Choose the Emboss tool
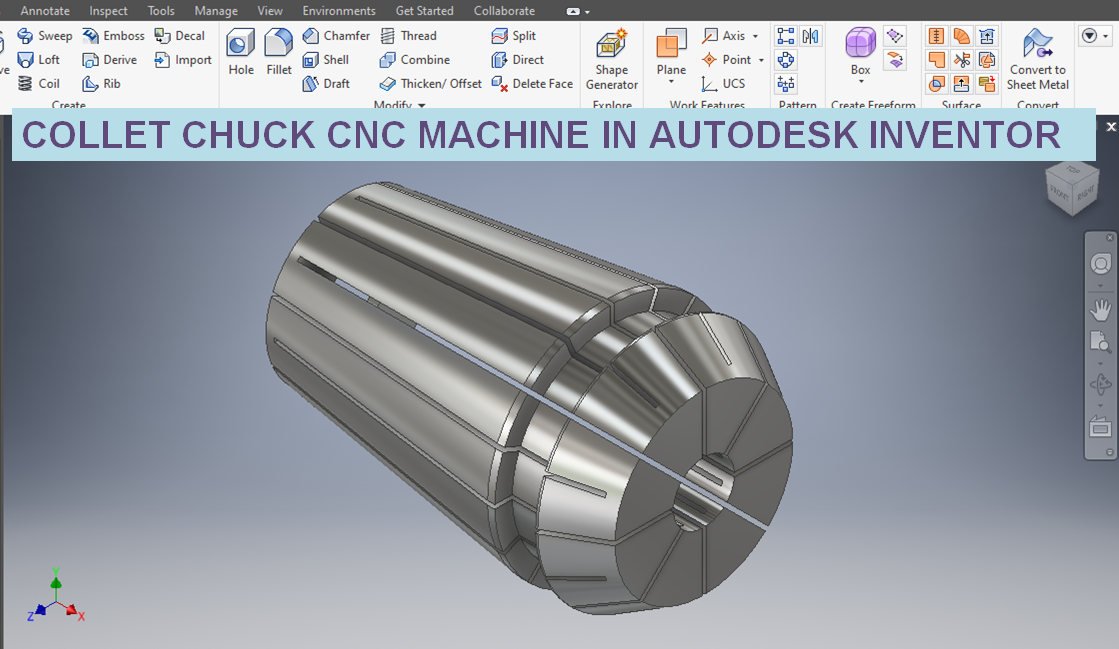This screenshot has width=1119, height=649. (113, 36)
